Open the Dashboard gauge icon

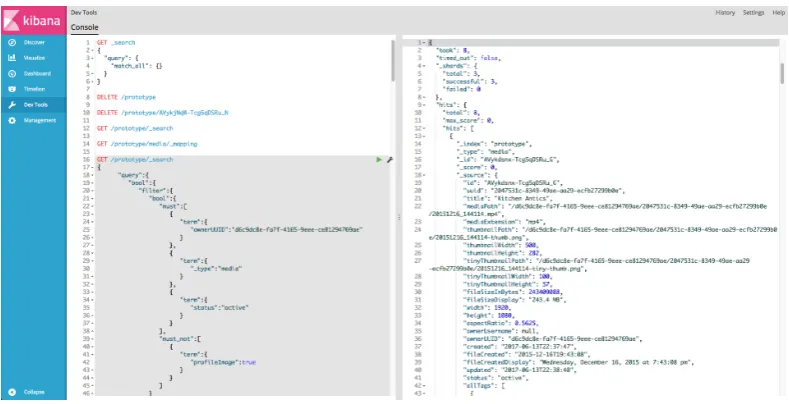click(13, 74)
